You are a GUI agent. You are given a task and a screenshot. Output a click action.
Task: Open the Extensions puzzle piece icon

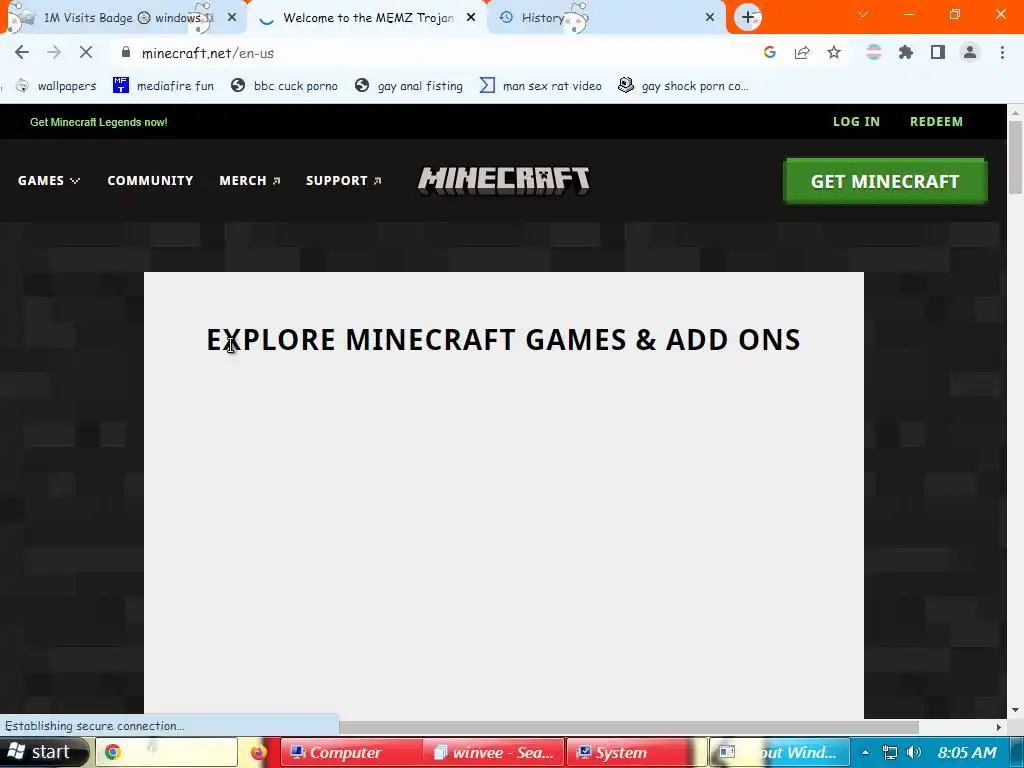[x=906, y=53]
